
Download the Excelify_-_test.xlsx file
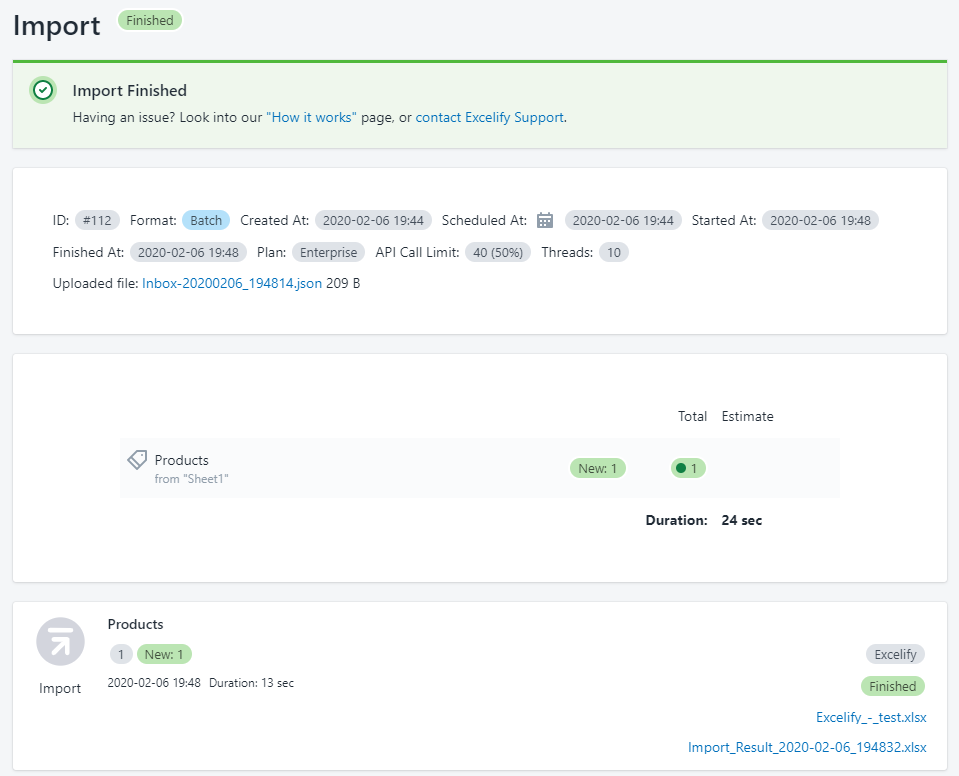[871, 717]
